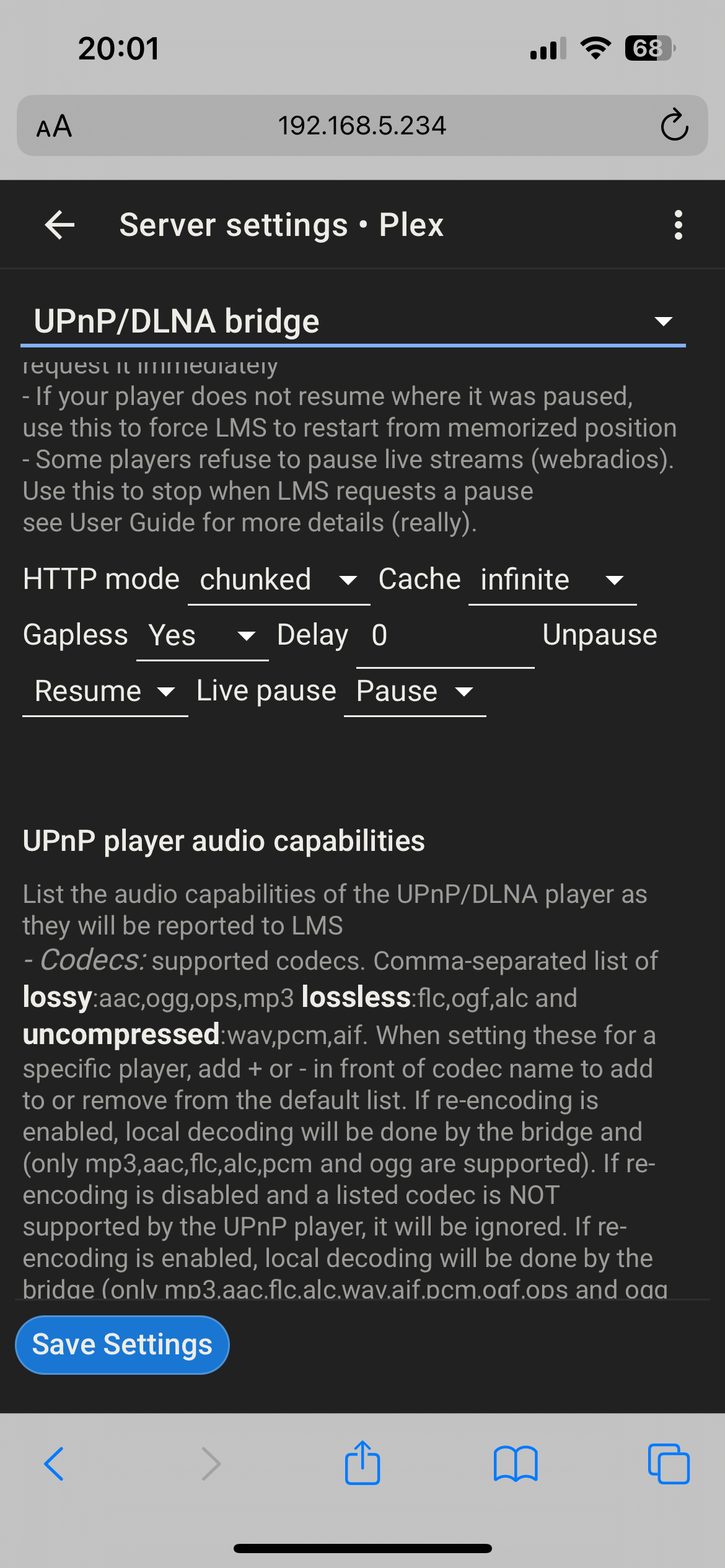This screenshot has height=1568, width=725.
Task: Open the Unpause Resume dropdown
Action: point(105,692)
